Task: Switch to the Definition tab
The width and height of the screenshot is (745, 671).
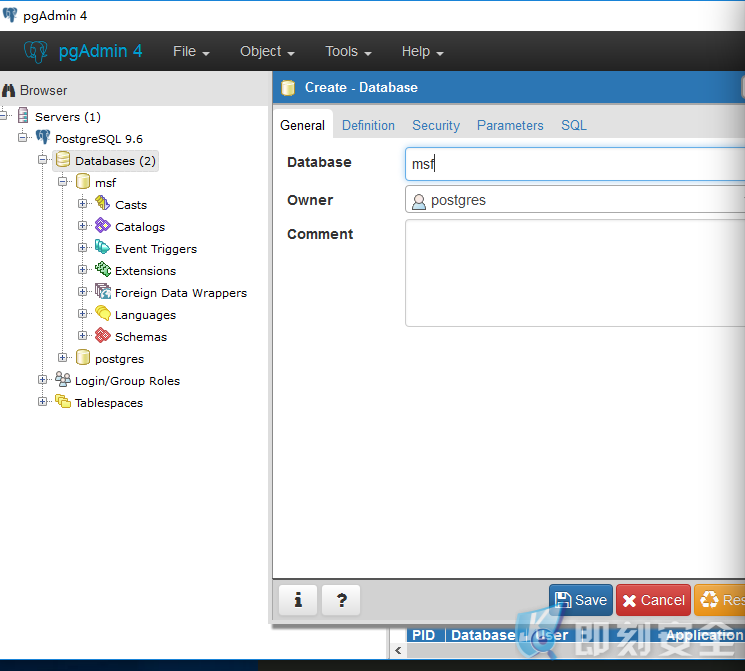Action: [x=368, y=125]
